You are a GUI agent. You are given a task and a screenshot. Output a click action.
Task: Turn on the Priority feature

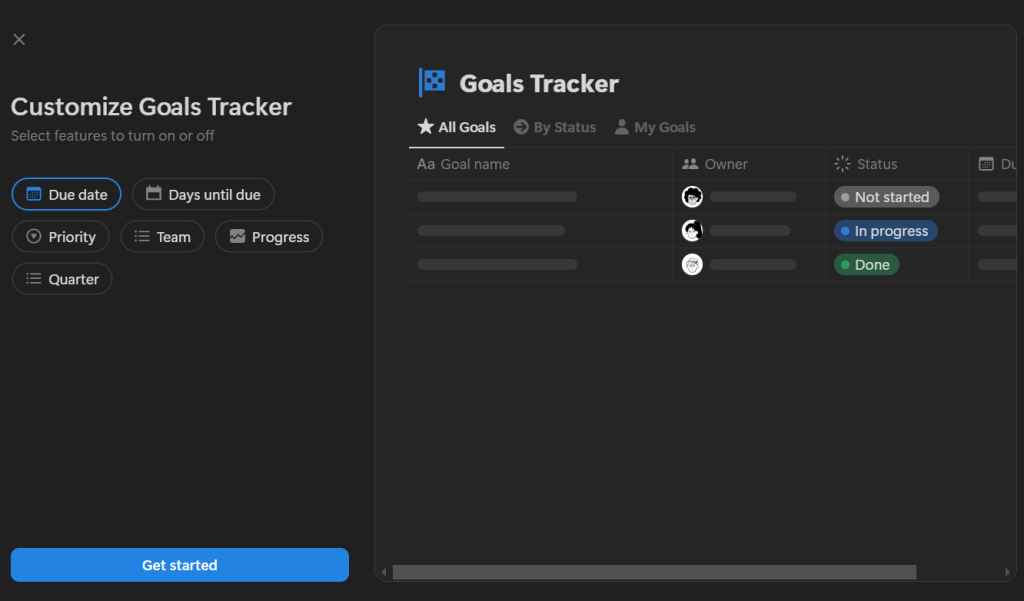(61, 236)
